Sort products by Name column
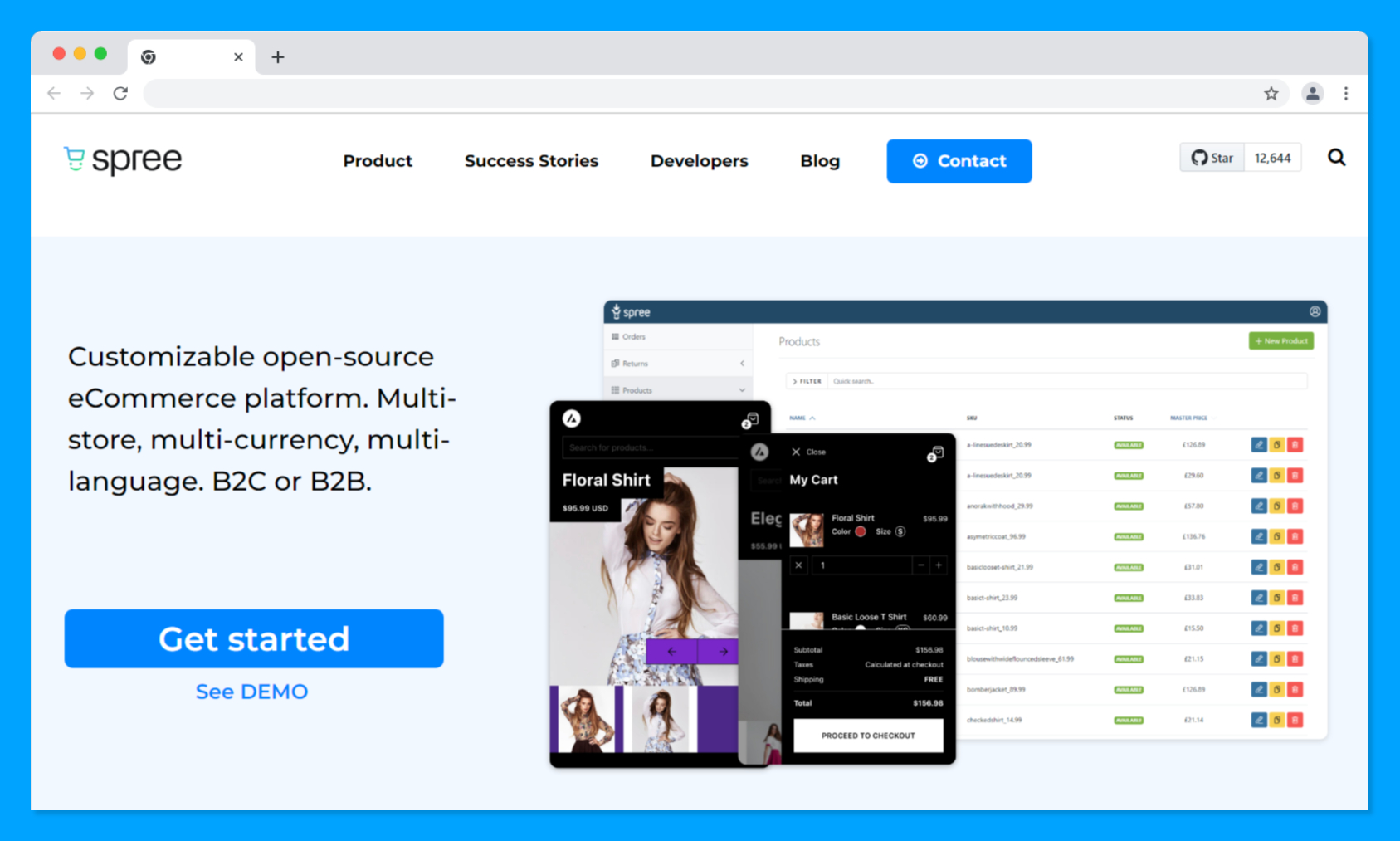Image resolution: width=1400 pixels, height=841 pixels. 802,418
